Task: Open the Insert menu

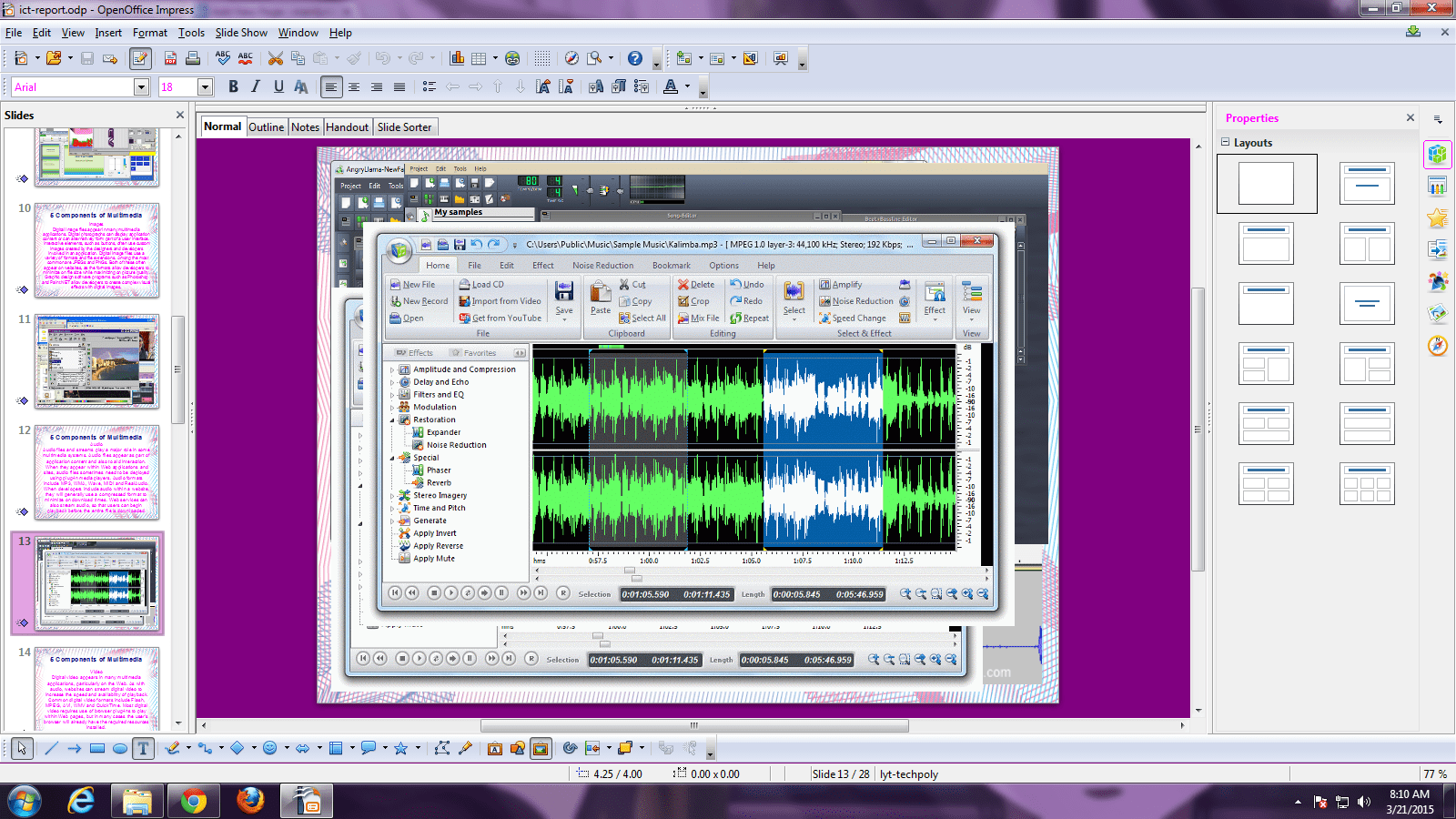Action: (108, 33)
